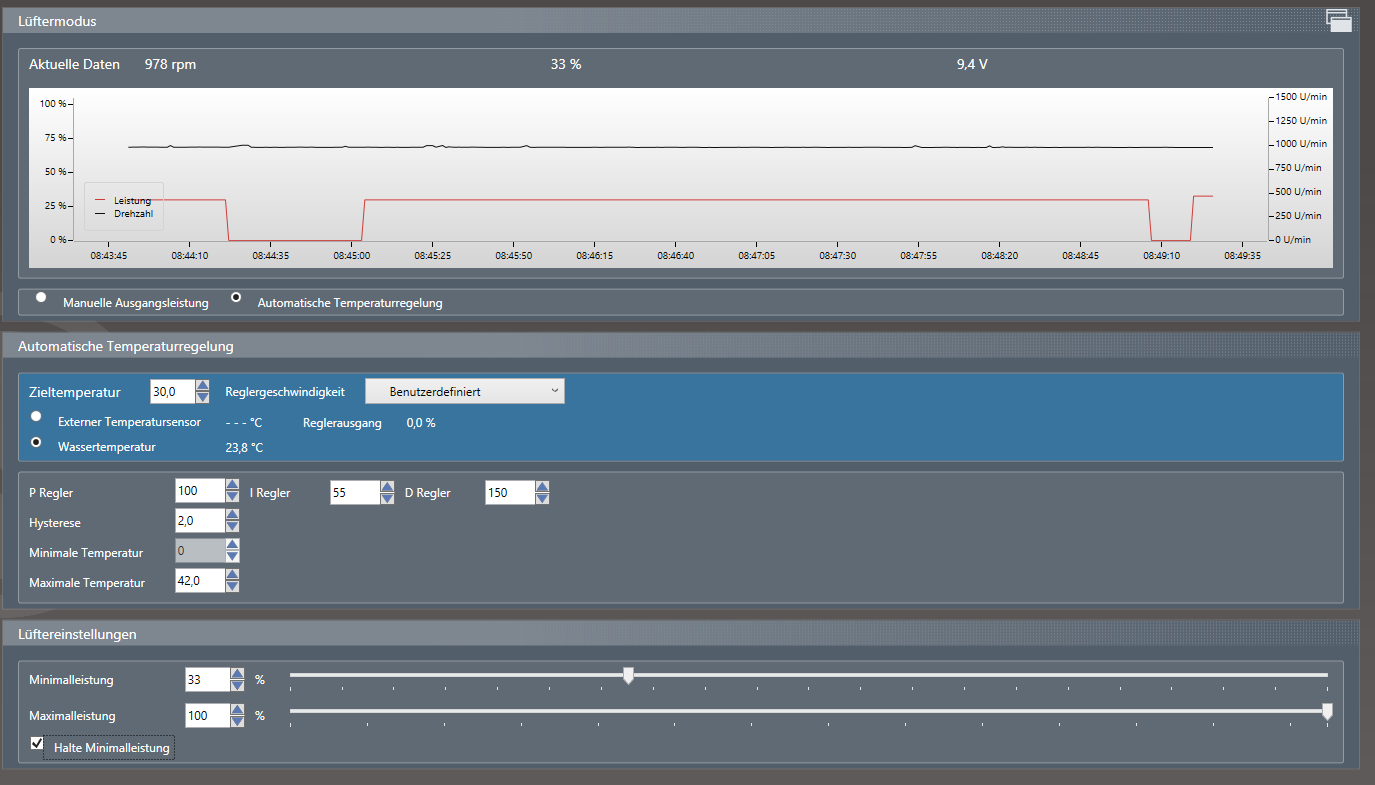
Task: Click the Minimalleistung slider handle
Action: 628,676
